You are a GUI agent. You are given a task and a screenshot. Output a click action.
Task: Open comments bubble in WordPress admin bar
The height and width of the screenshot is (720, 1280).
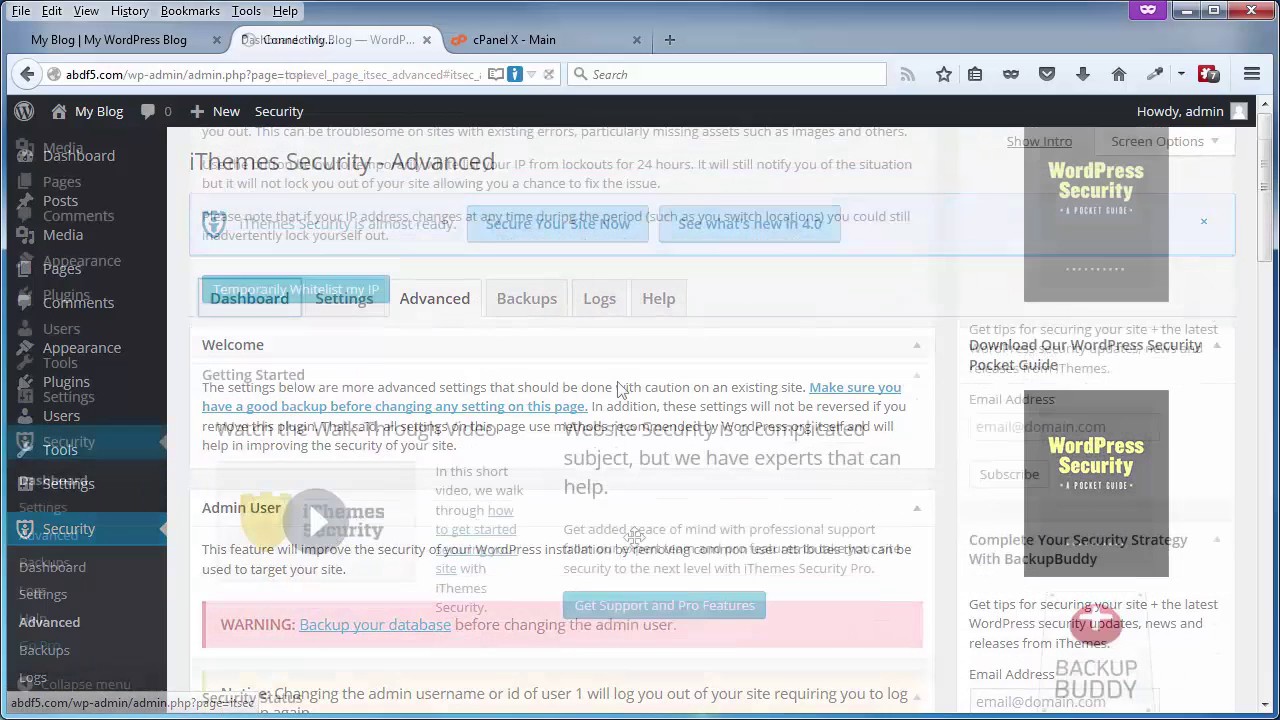148,111
